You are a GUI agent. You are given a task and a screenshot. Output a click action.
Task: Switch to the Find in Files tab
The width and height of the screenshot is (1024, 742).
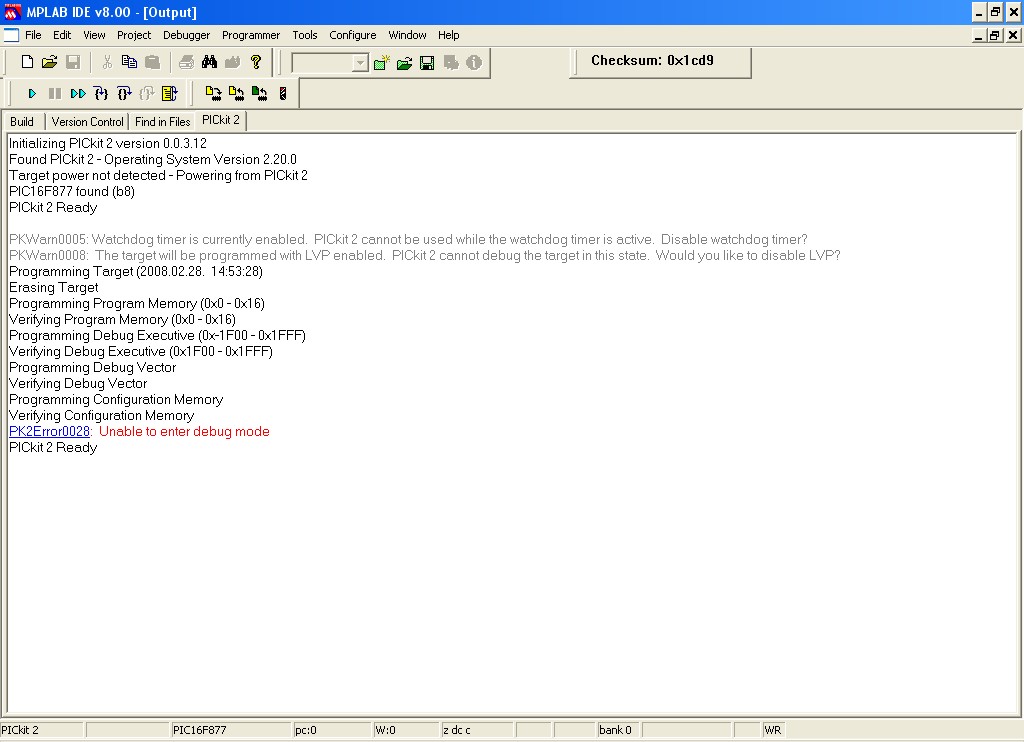coord(163,121)
